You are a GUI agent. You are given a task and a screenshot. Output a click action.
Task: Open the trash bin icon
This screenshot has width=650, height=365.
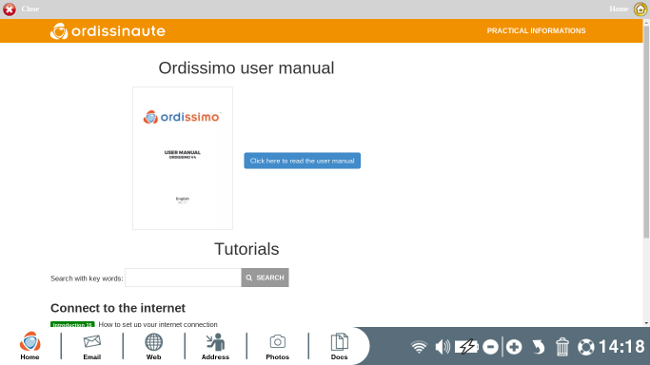562,347
